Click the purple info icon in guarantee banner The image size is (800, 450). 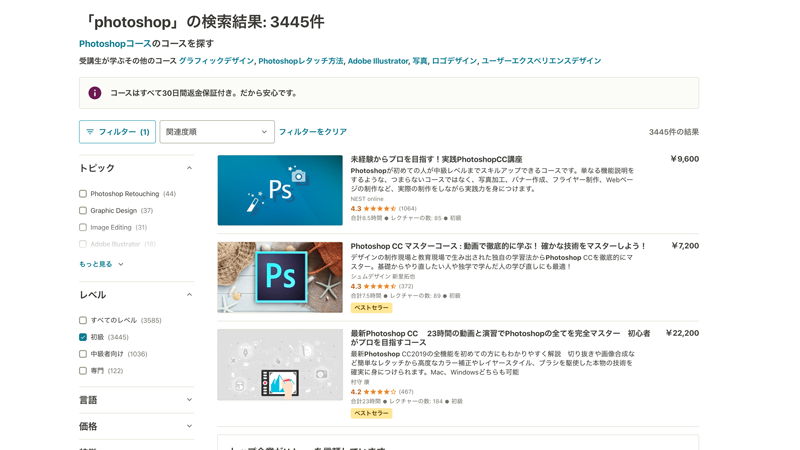pyautogui.click(x=94, y=93)
